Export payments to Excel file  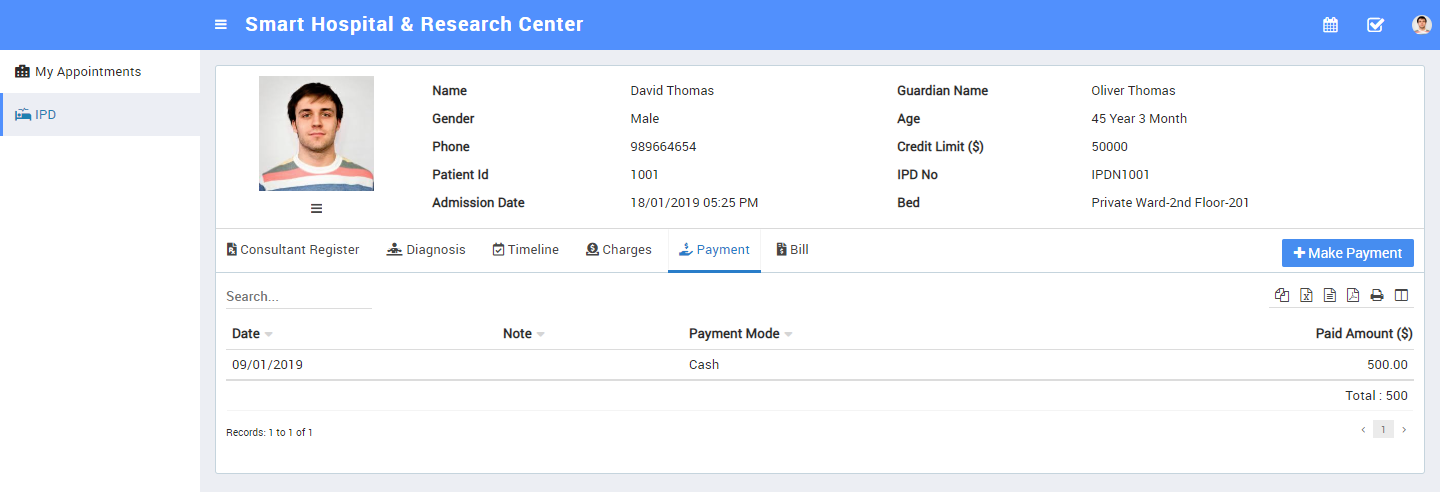(x=1306, y=295)
